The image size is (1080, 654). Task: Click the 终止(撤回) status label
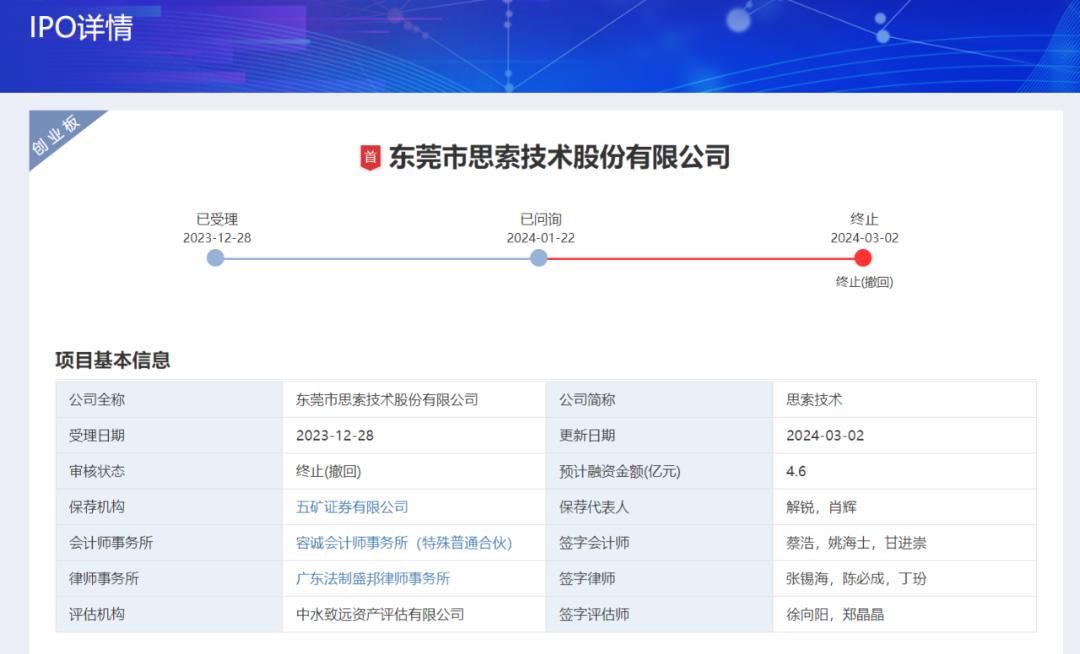[x=864, y=283]
